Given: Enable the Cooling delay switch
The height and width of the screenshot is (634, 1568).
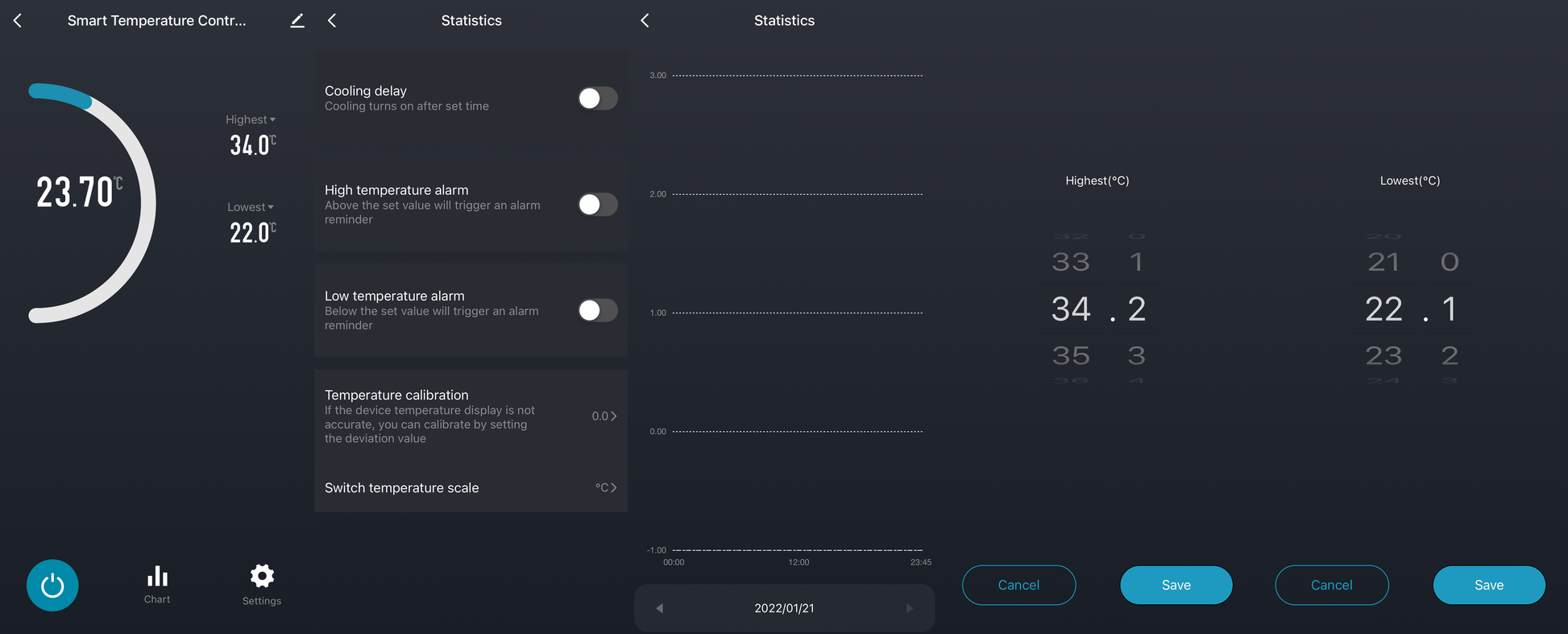Looking at the screenshot, I should click(x=597, y=98).
